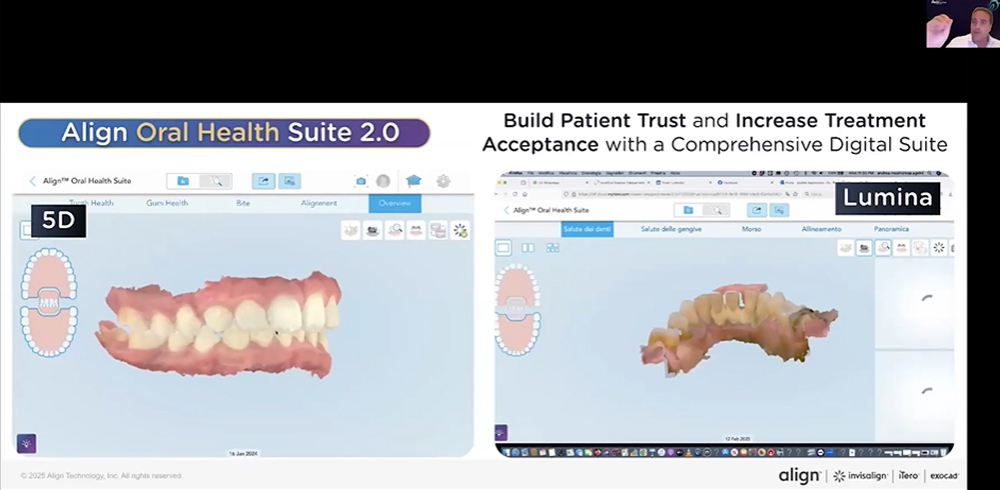Switch to Alignment tab in 5D panel

(319, 203)
